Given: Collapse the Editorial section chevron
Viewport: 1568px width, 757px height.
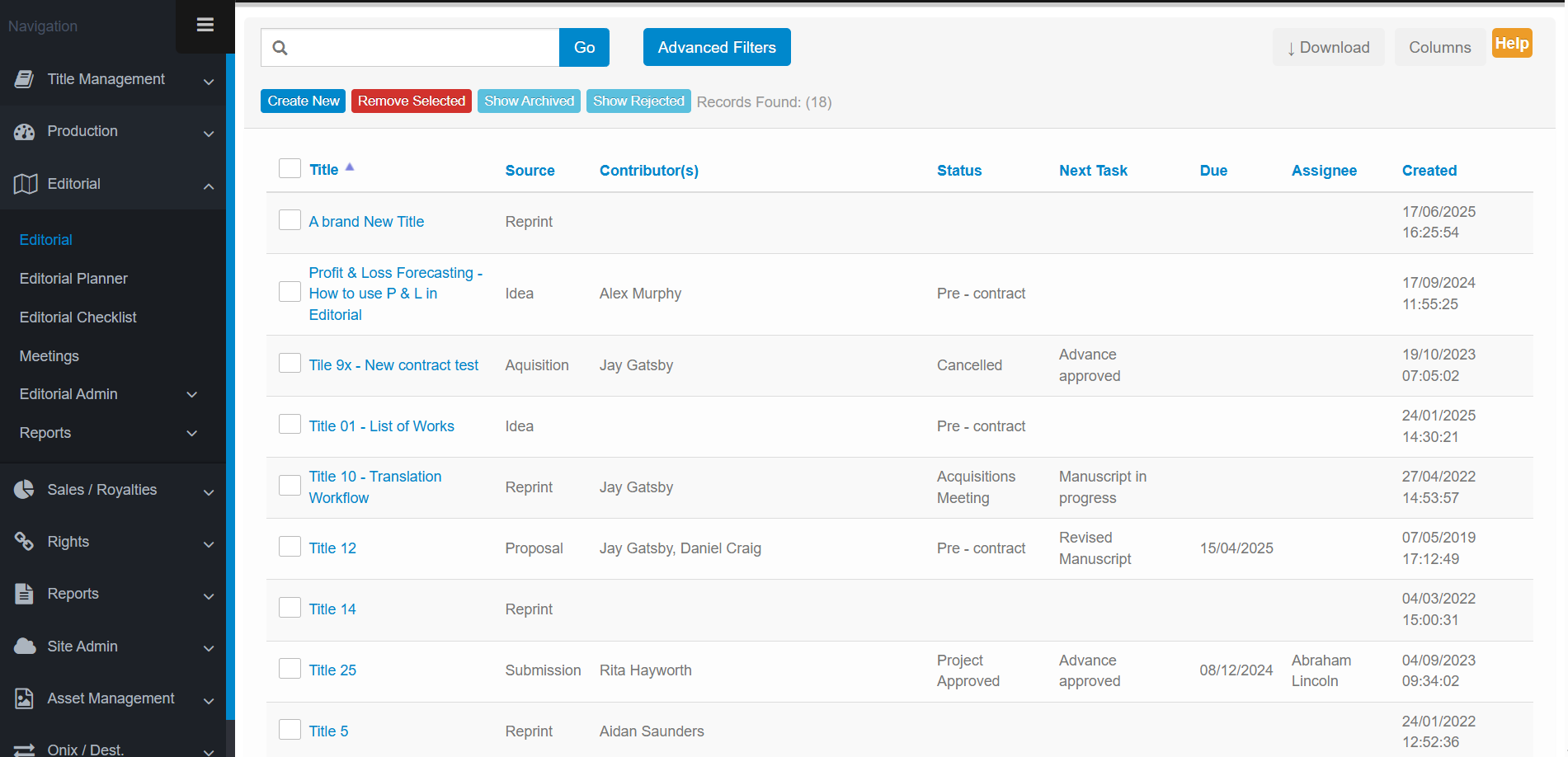Looking at the screenshot, I should (209, 186).
